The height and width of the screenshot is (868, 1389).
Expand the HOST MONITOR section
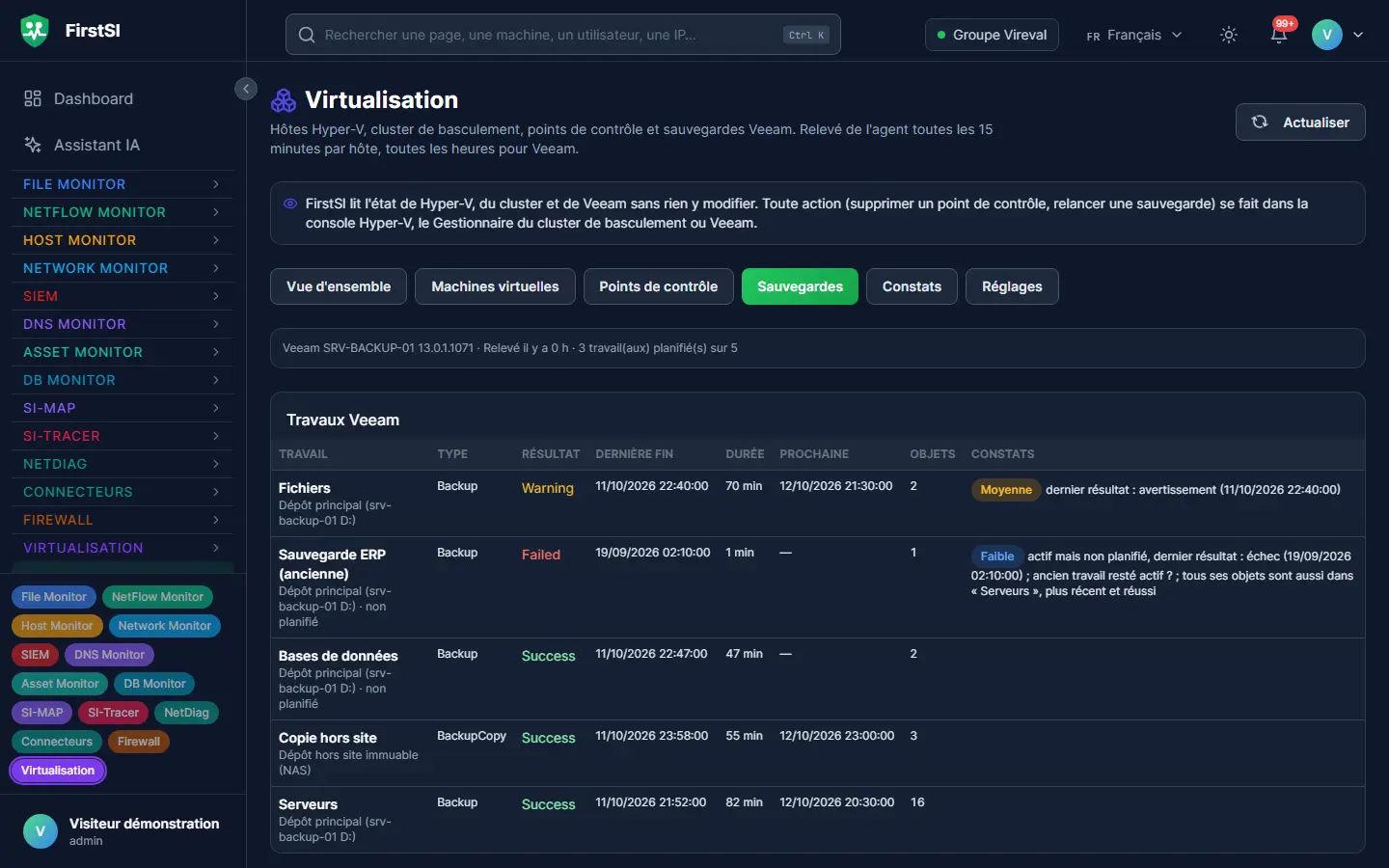pos(122,240)
